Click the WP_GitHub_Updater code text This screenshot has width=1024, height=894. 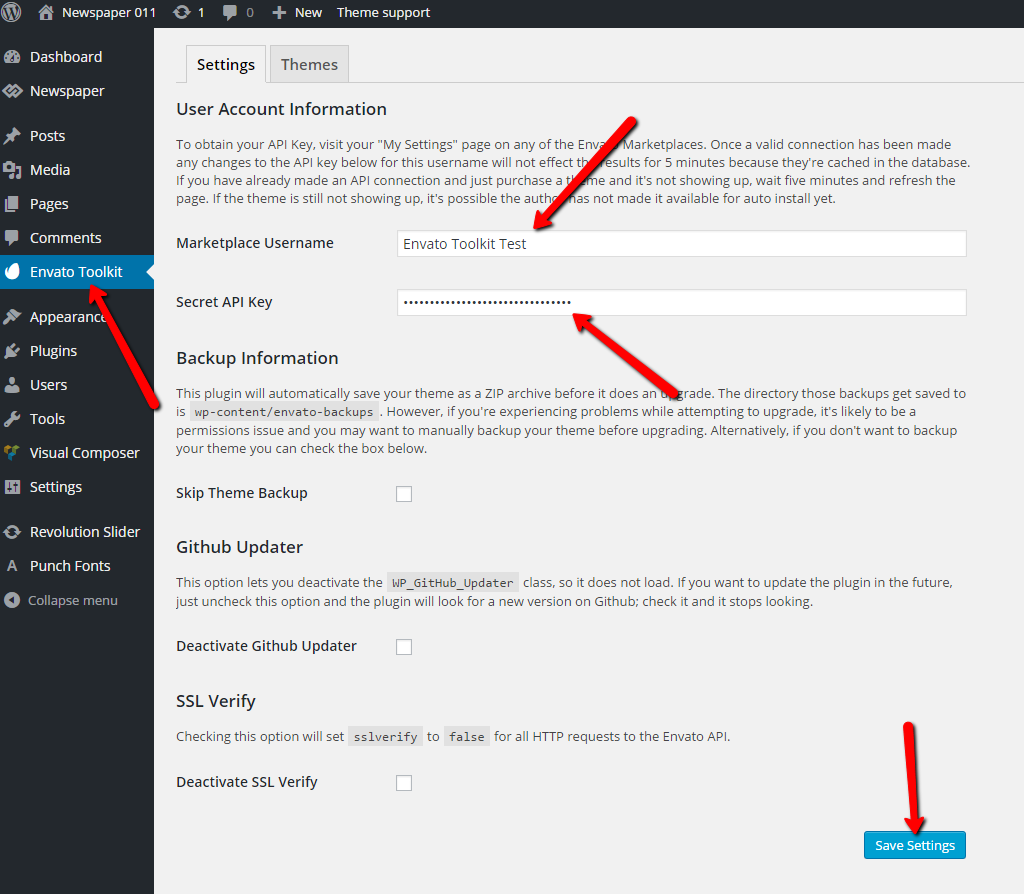pos(453,583)
